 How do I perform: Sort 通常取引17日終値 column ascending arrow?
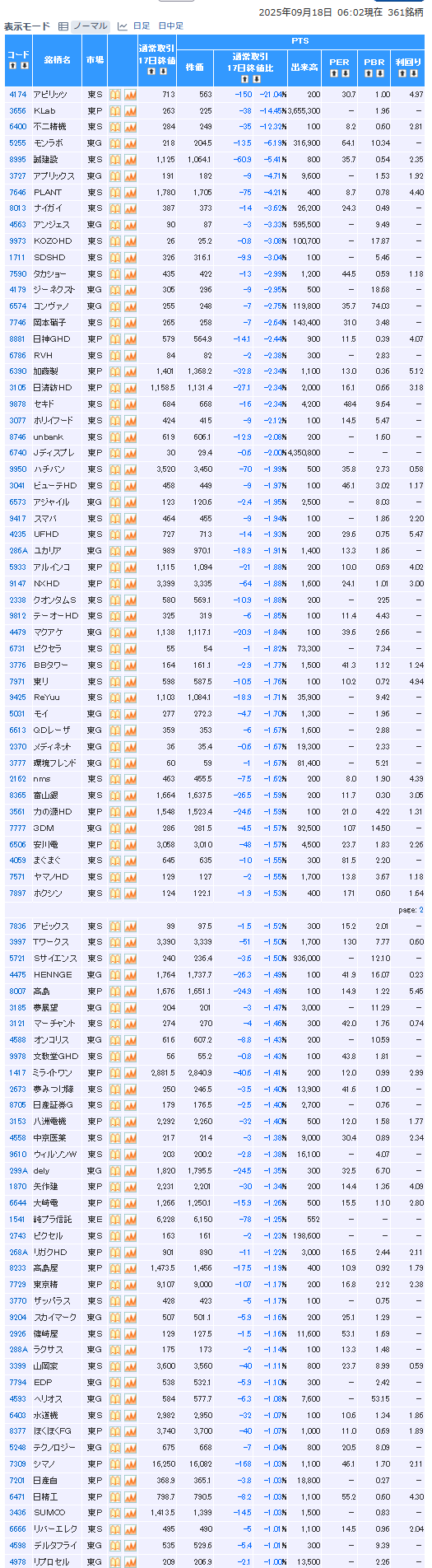[151, 71]
